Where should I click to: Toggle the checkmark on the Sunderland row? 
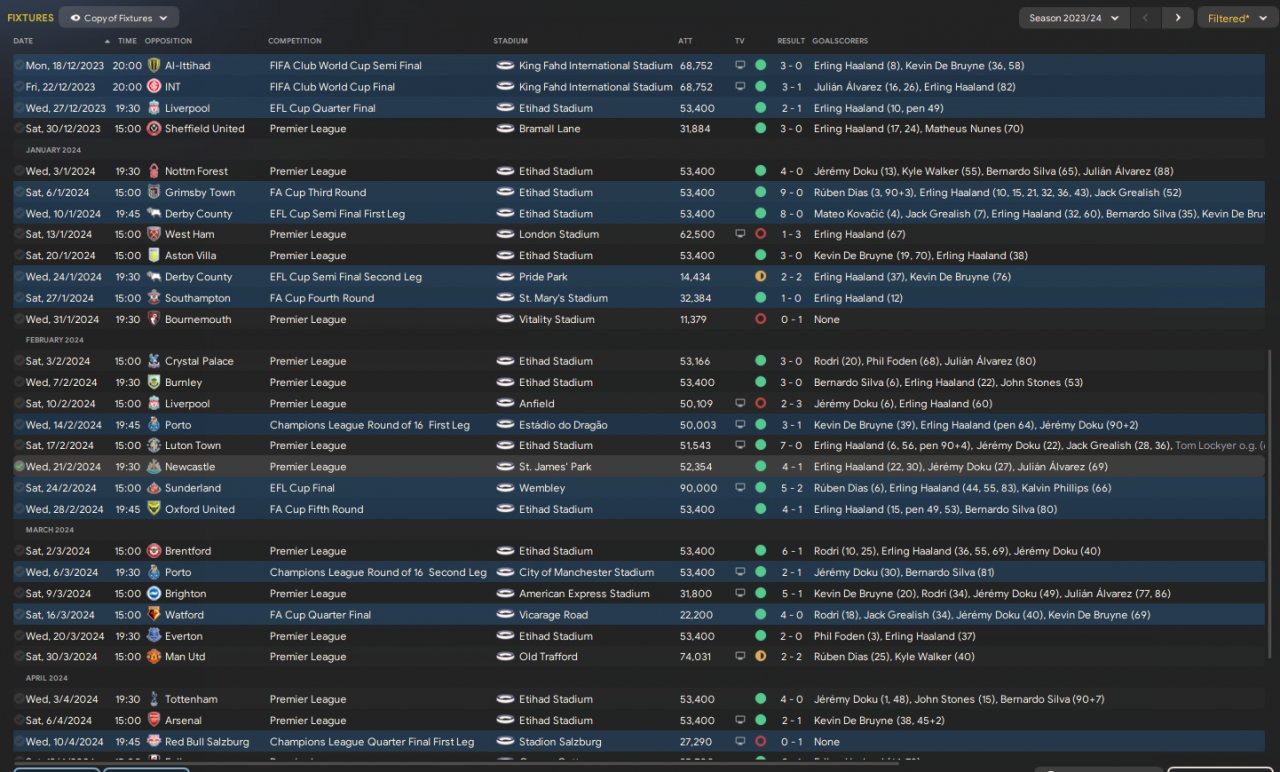click(19, 489)
